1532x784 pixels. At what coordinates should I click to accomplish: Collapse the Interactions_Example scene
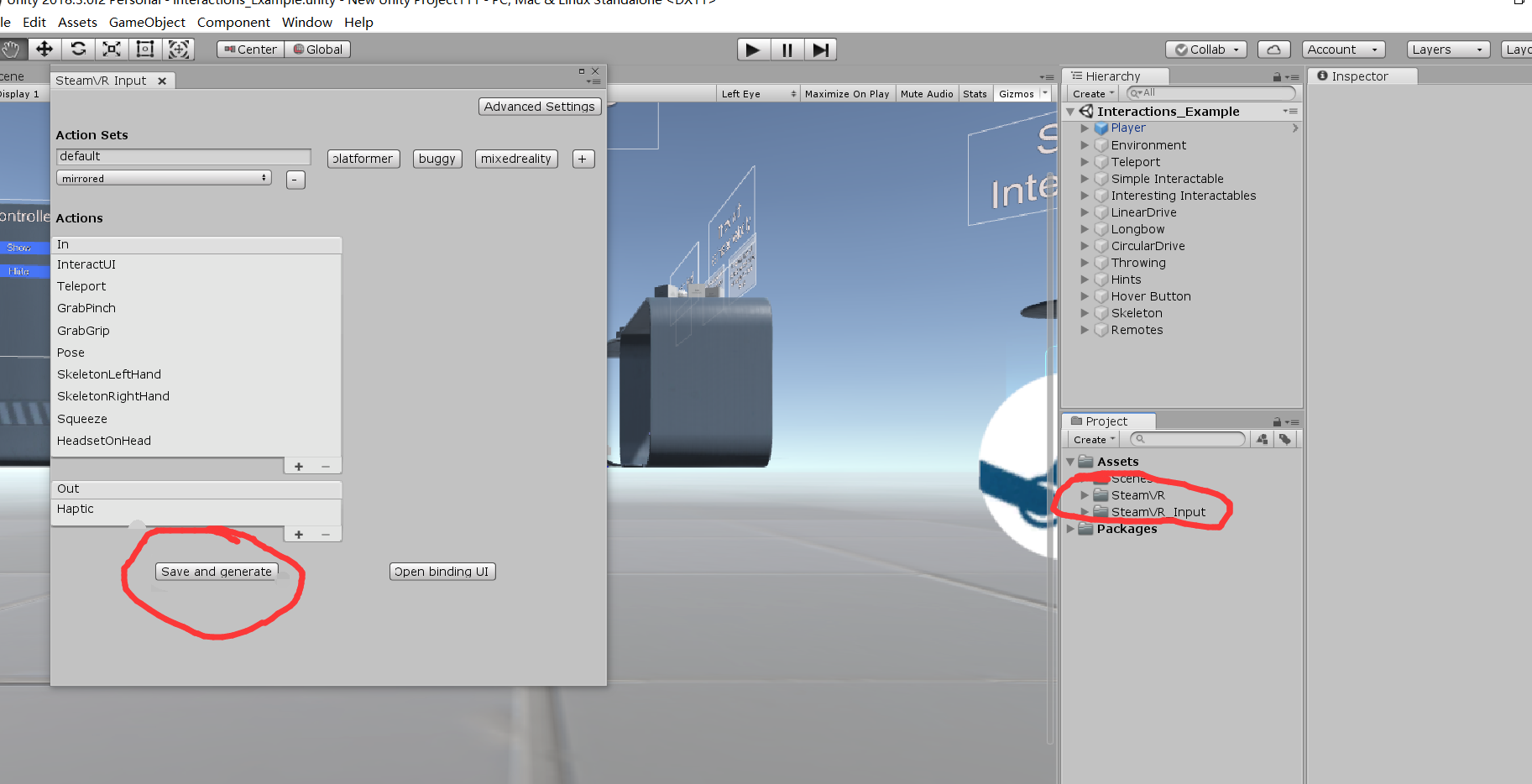click(x=1070, y=112)
